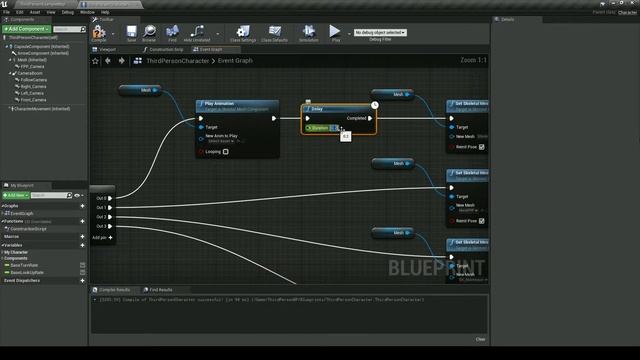The width and height of the screenshot is (640, 360).
Task: Open the Compile options dropdown arrow
Action: [113, 34]
